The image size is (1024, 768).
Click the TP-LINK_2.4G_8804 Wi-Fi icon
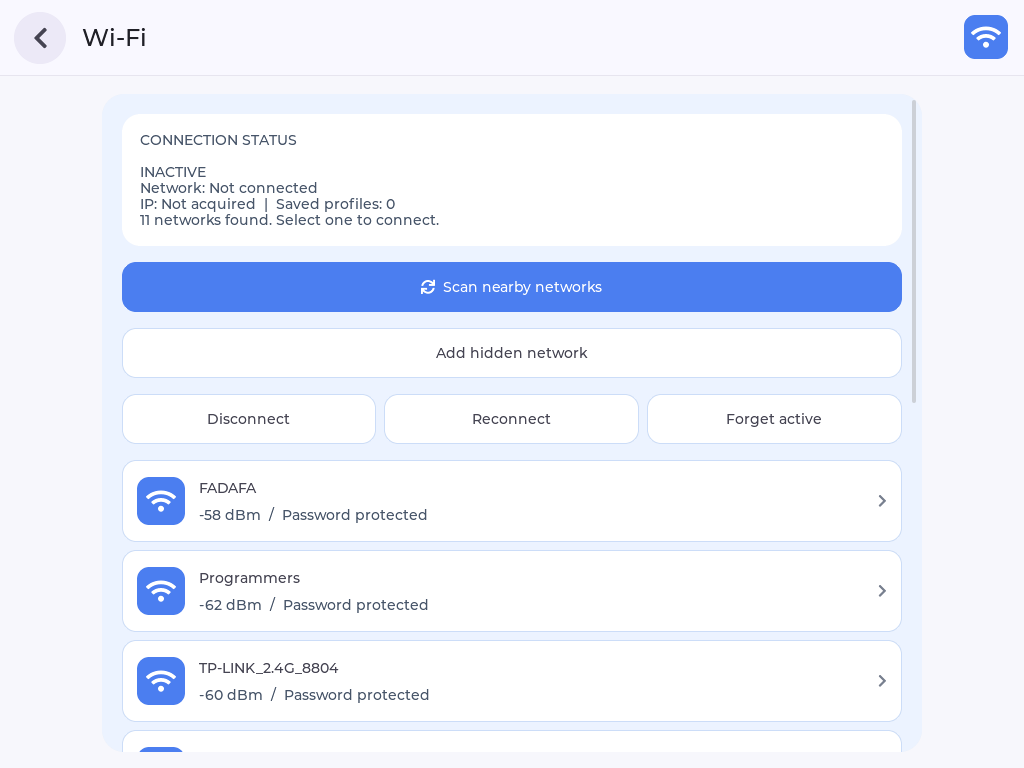click(161, 681)
